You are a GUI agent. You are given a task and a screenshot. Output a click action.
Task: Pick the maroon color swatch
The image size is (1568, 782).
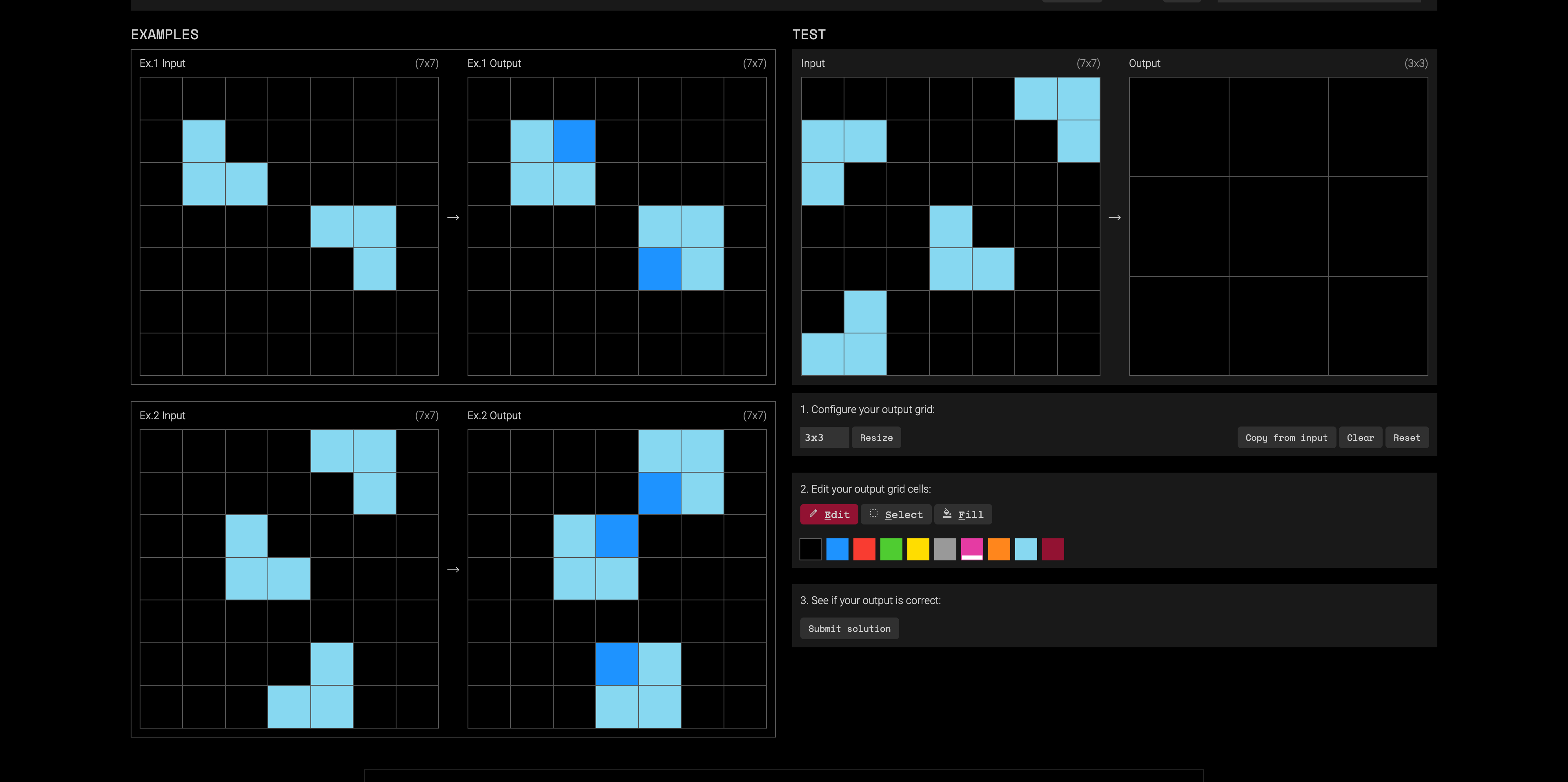(1052, 549)
